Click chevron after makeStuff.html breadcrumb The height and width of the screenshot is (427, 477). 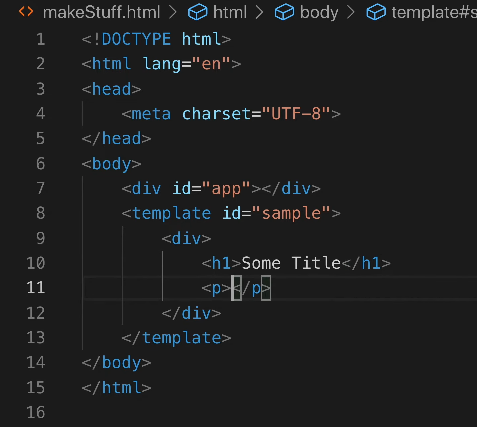[173, 12]
